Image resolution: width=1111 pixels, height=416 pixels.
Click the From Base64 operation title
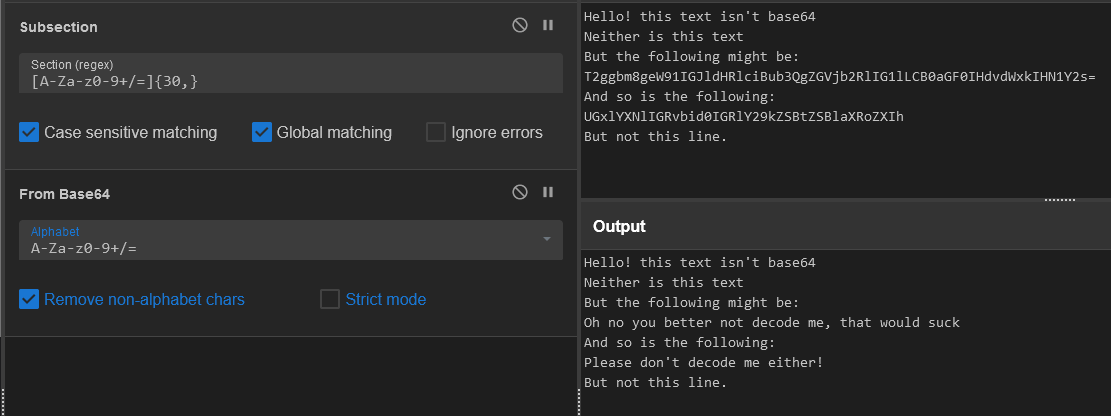(x=65, y=194)
